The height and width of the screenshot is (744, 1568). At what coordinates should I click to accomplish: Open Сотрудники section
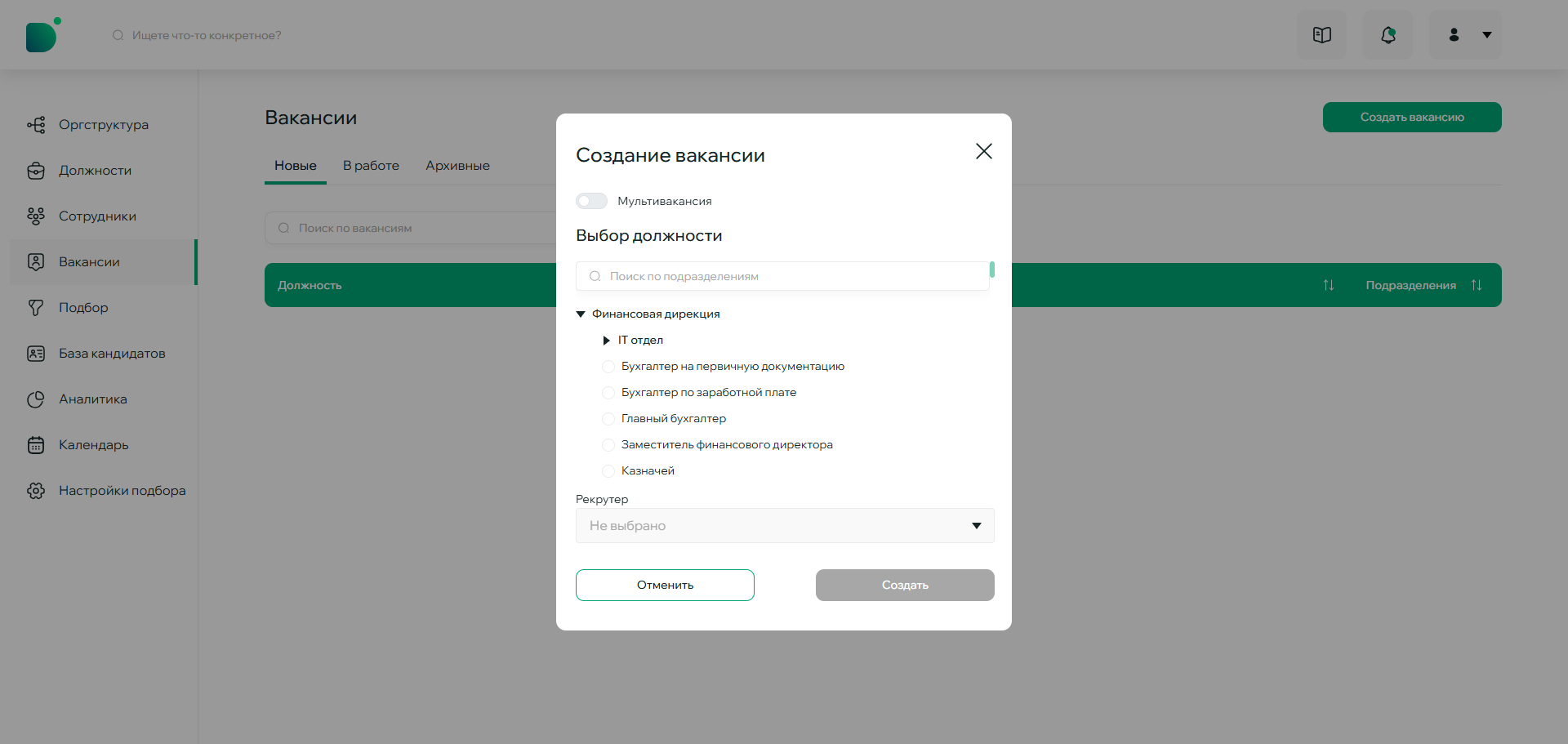104,216
